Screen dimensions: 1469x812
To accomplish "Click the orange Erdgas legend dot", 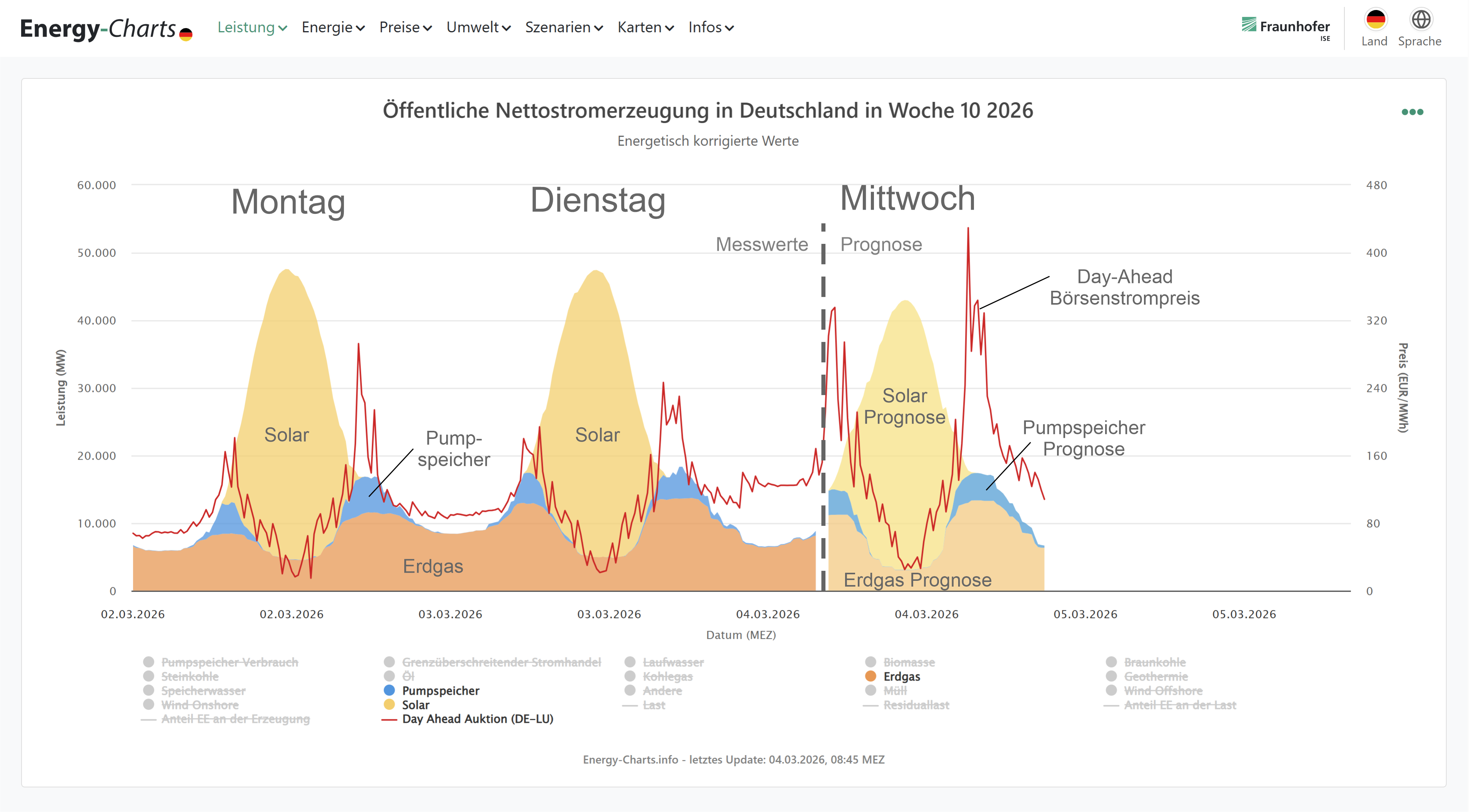I will [870, 676].
